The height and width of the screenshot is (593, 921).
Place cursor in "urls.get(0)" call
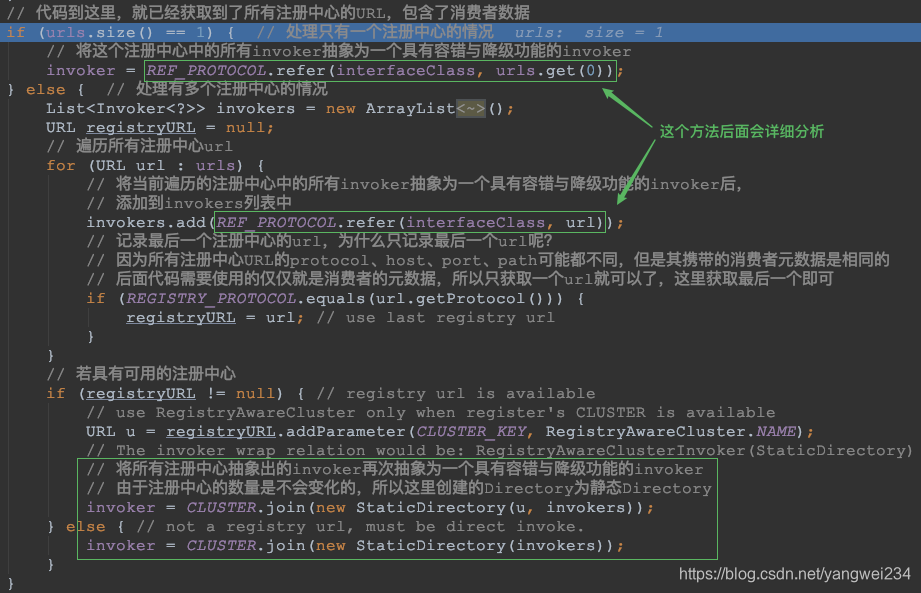[553, 70]
